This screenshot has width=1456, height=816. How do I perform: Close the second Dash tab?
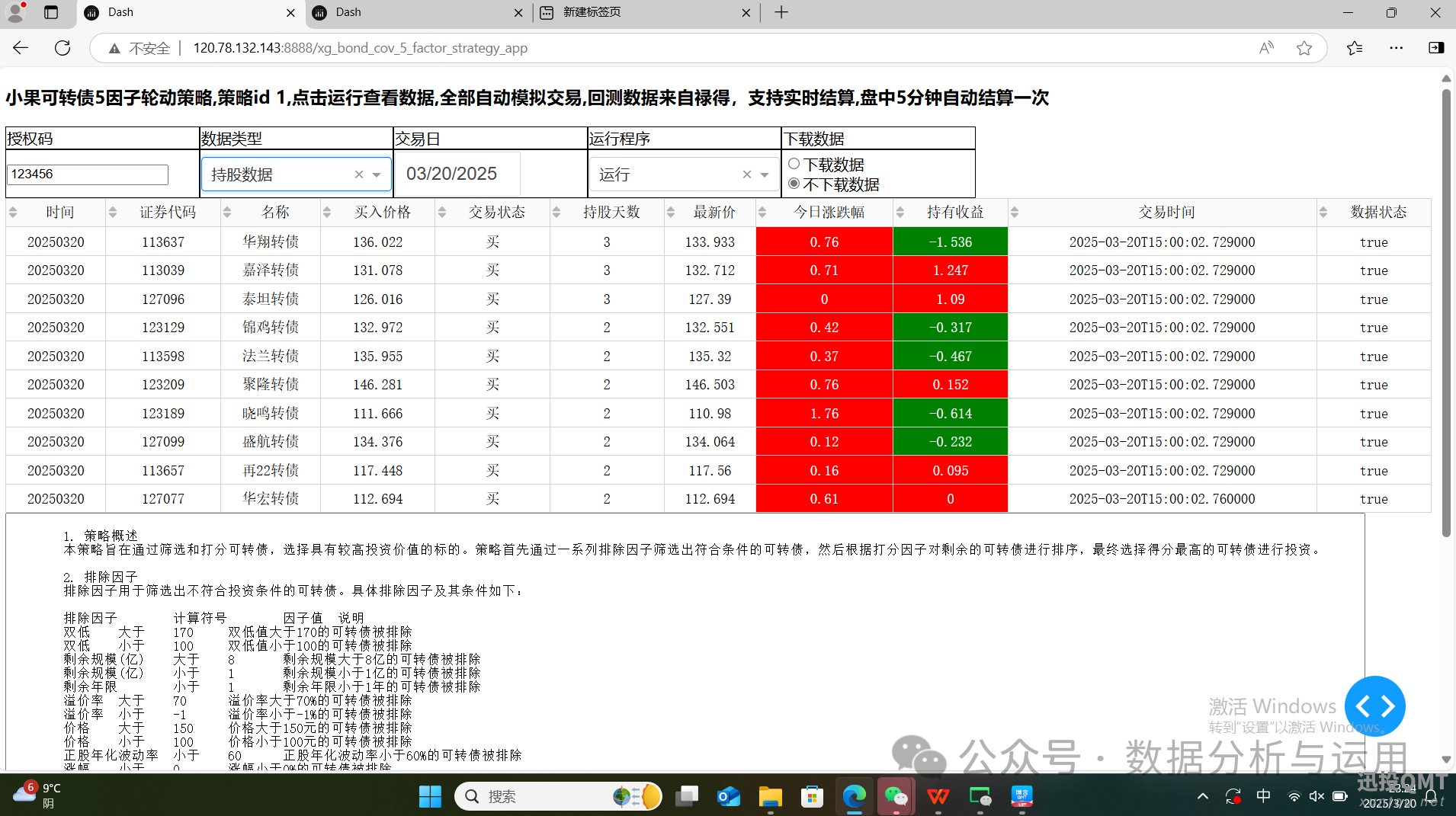pos(518,12)
